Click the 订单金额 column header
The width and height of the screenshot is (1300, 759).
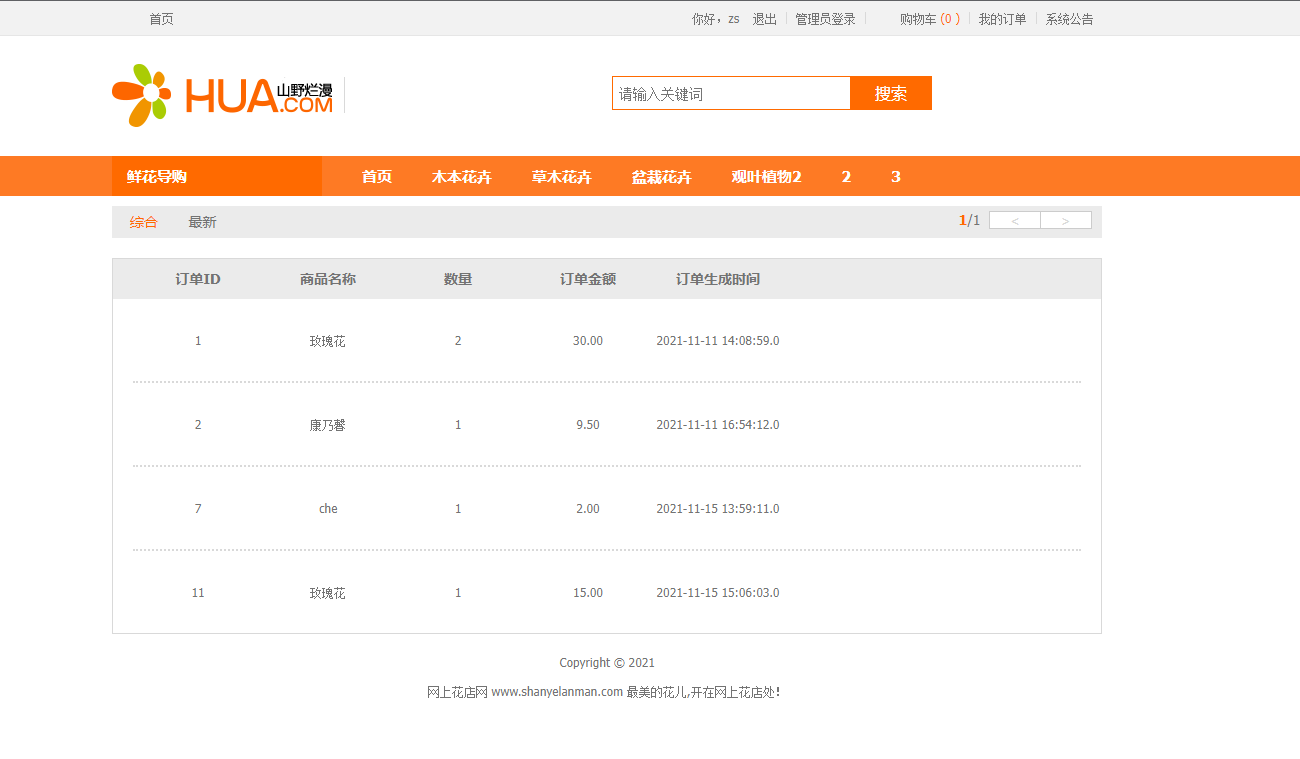(x=588, y=279)
